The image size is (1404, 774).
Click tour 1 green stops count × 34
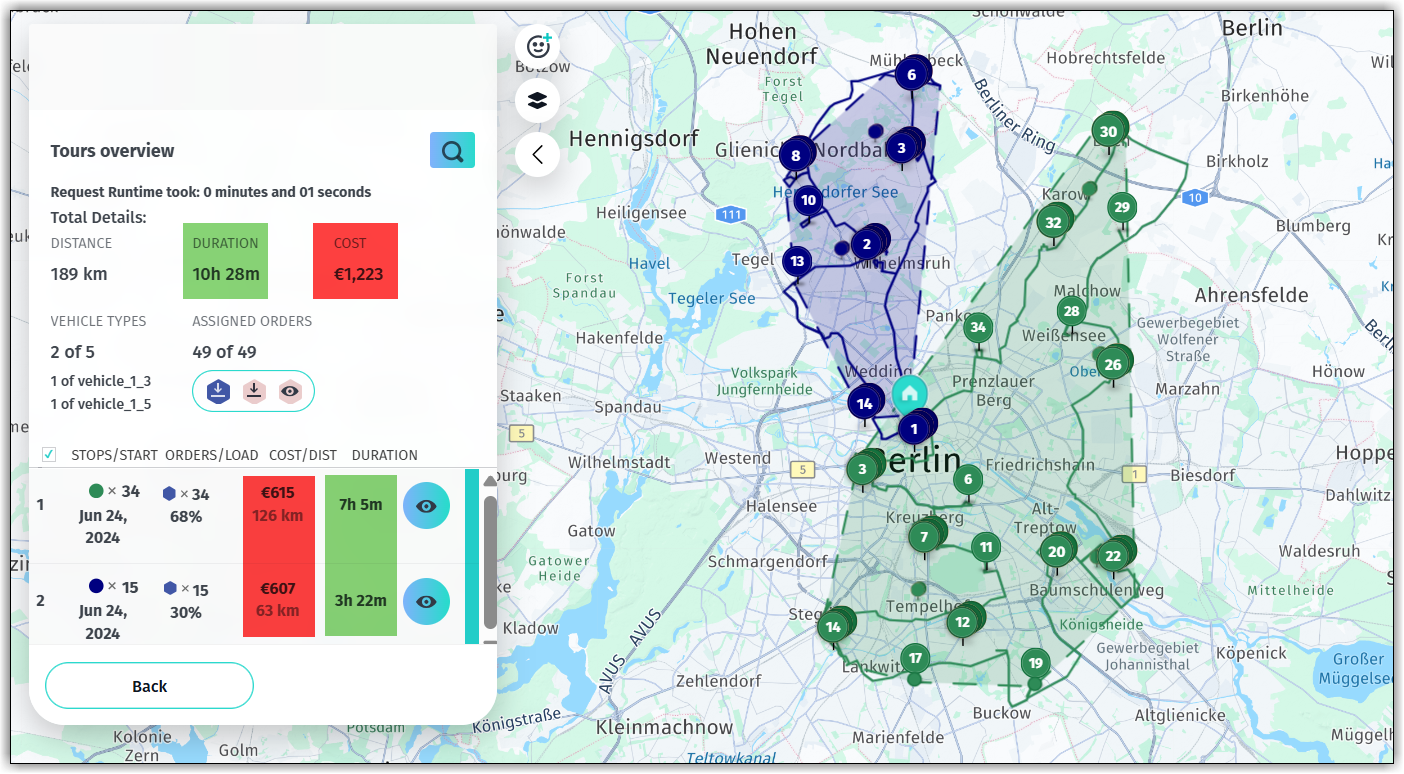pos(114,491)
